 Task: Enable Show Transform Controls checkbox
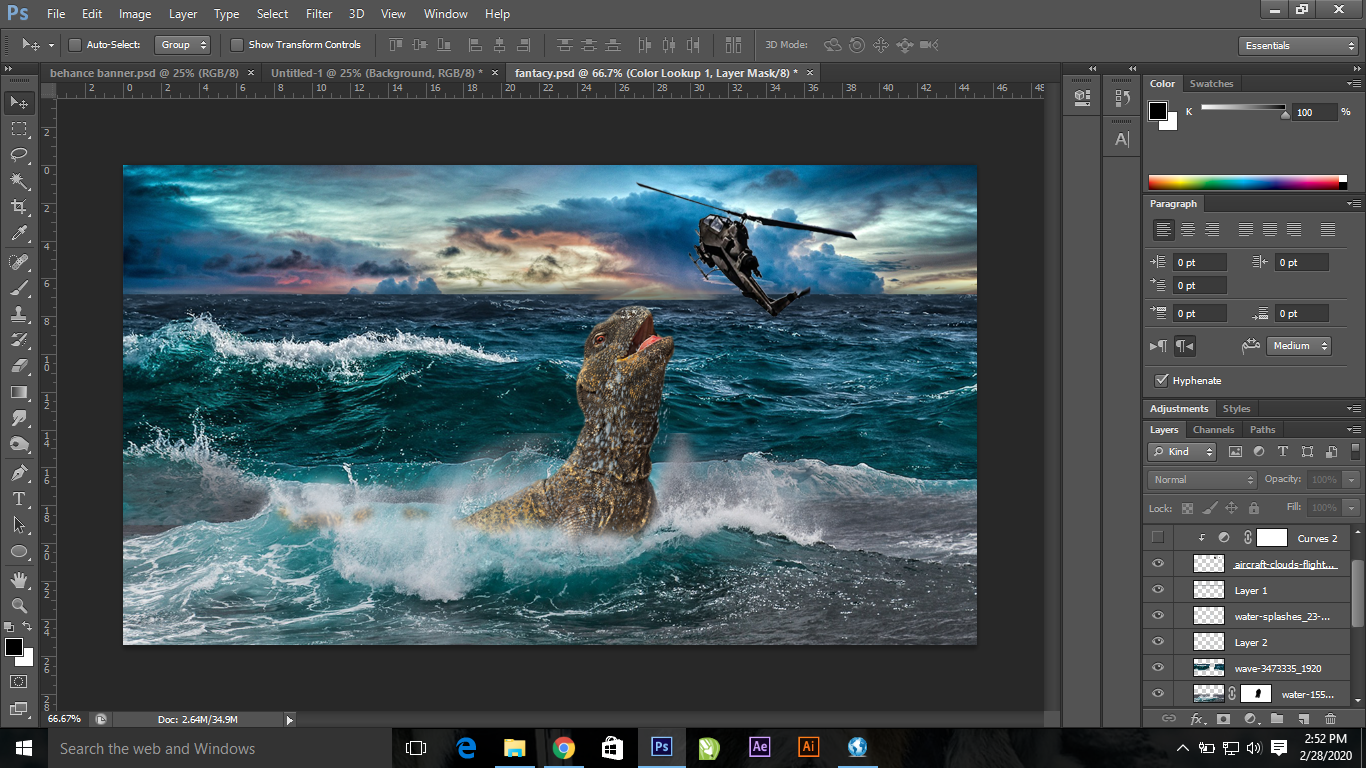[237, 45]
